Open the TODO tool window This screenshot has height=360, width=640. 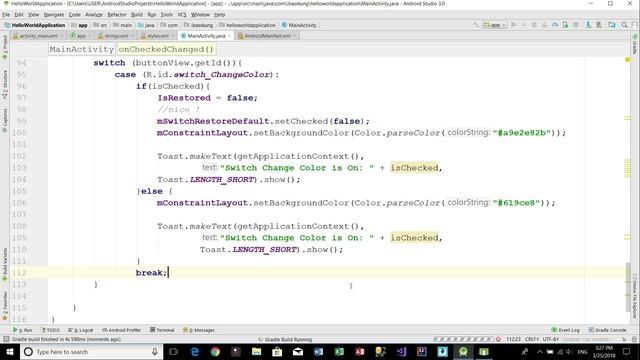coord(51,330)
